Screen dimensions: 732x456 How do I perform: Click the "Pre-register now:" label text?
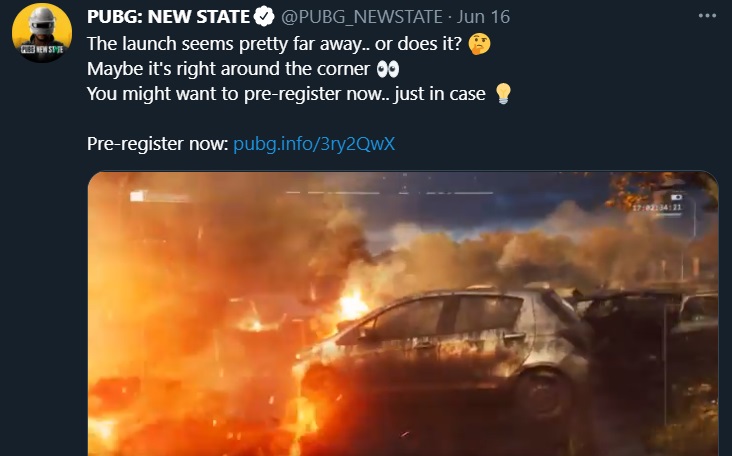[x=157, y=144]
